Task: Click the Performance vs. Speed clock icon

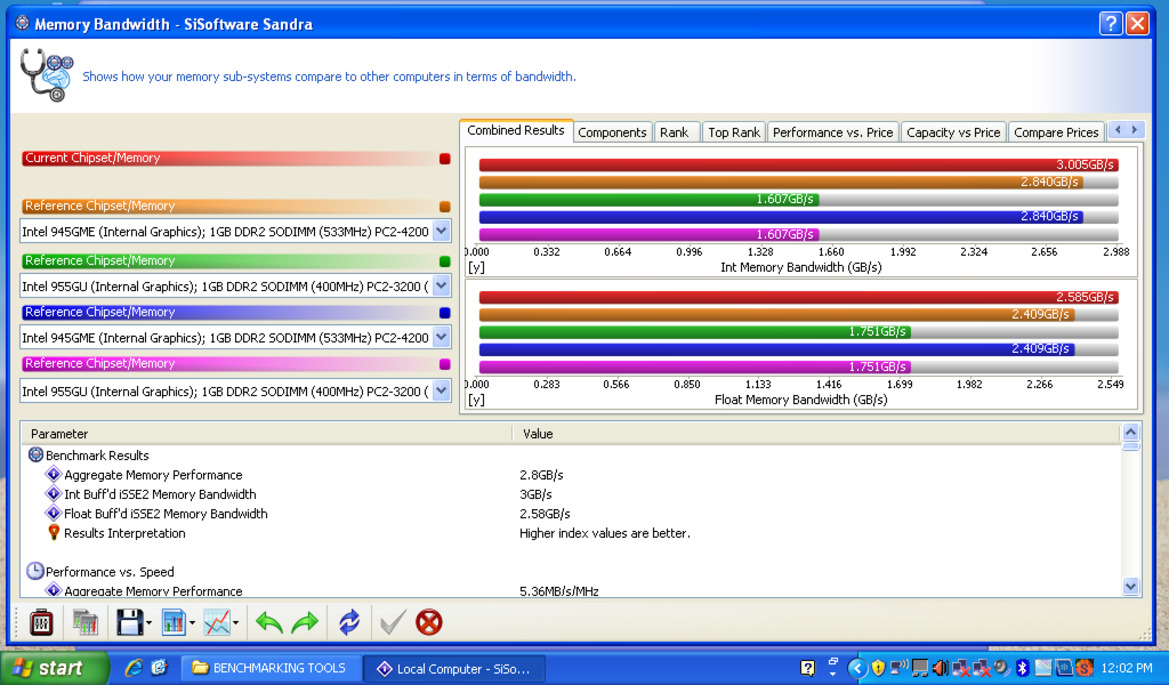Action: (x=35, y=571)
